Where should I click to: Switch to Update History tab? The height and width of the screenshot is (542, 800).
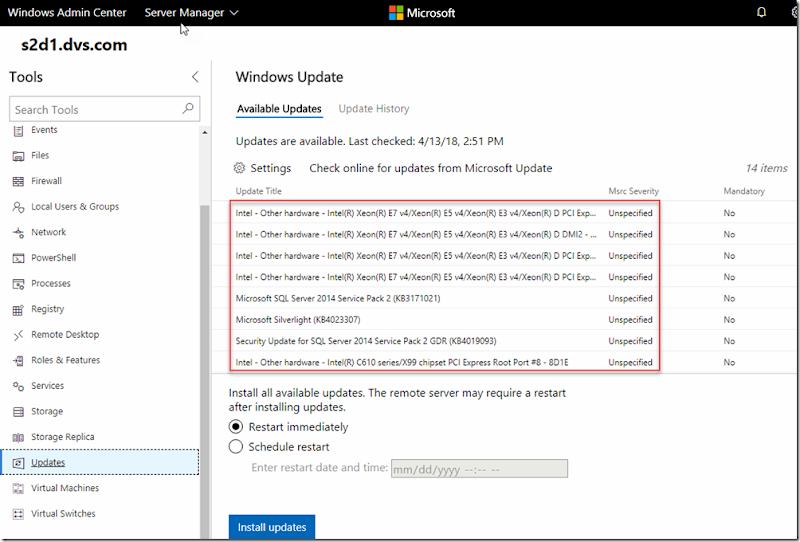374,109
